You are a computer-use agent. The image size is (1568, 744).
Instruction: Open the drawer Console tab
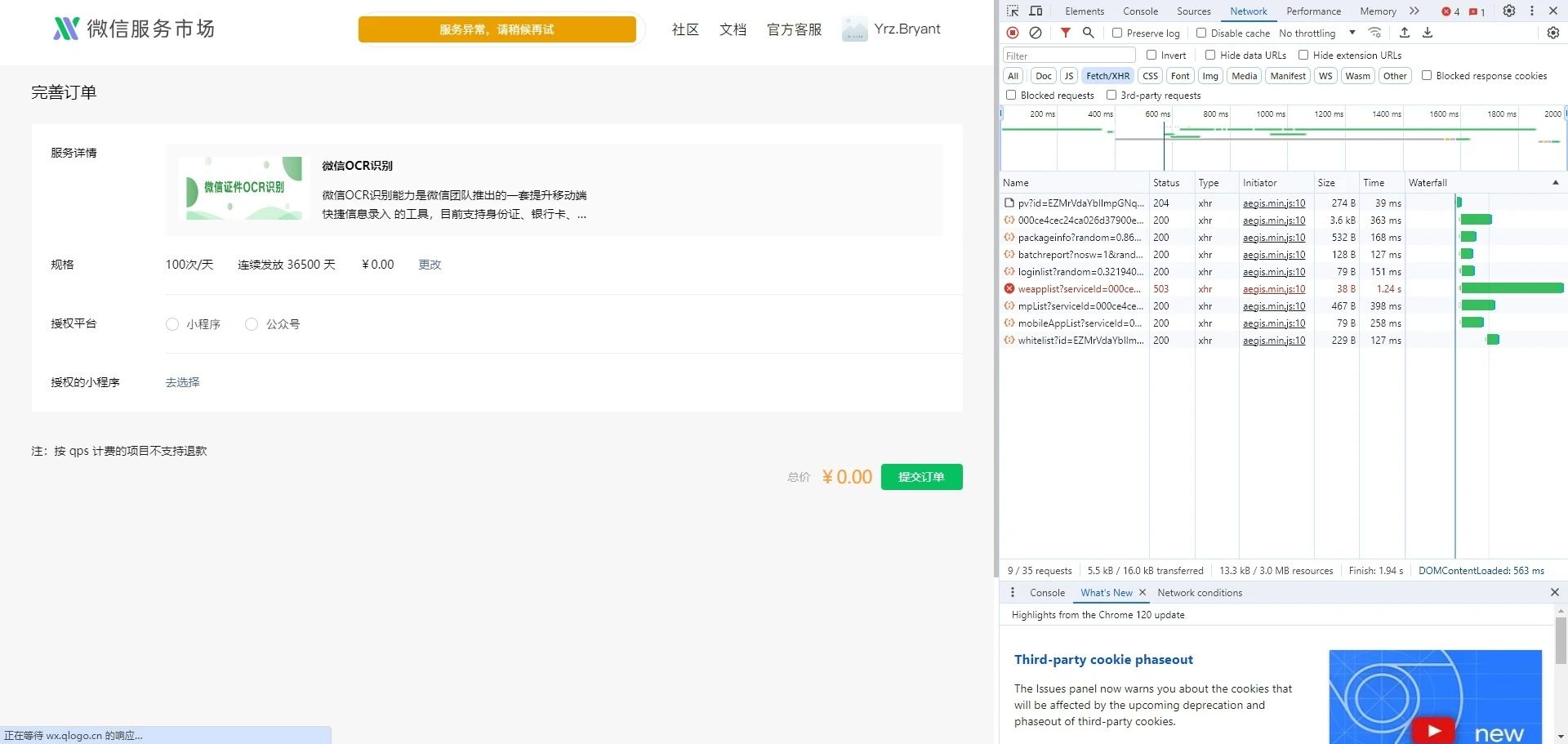pos(1047,592)
